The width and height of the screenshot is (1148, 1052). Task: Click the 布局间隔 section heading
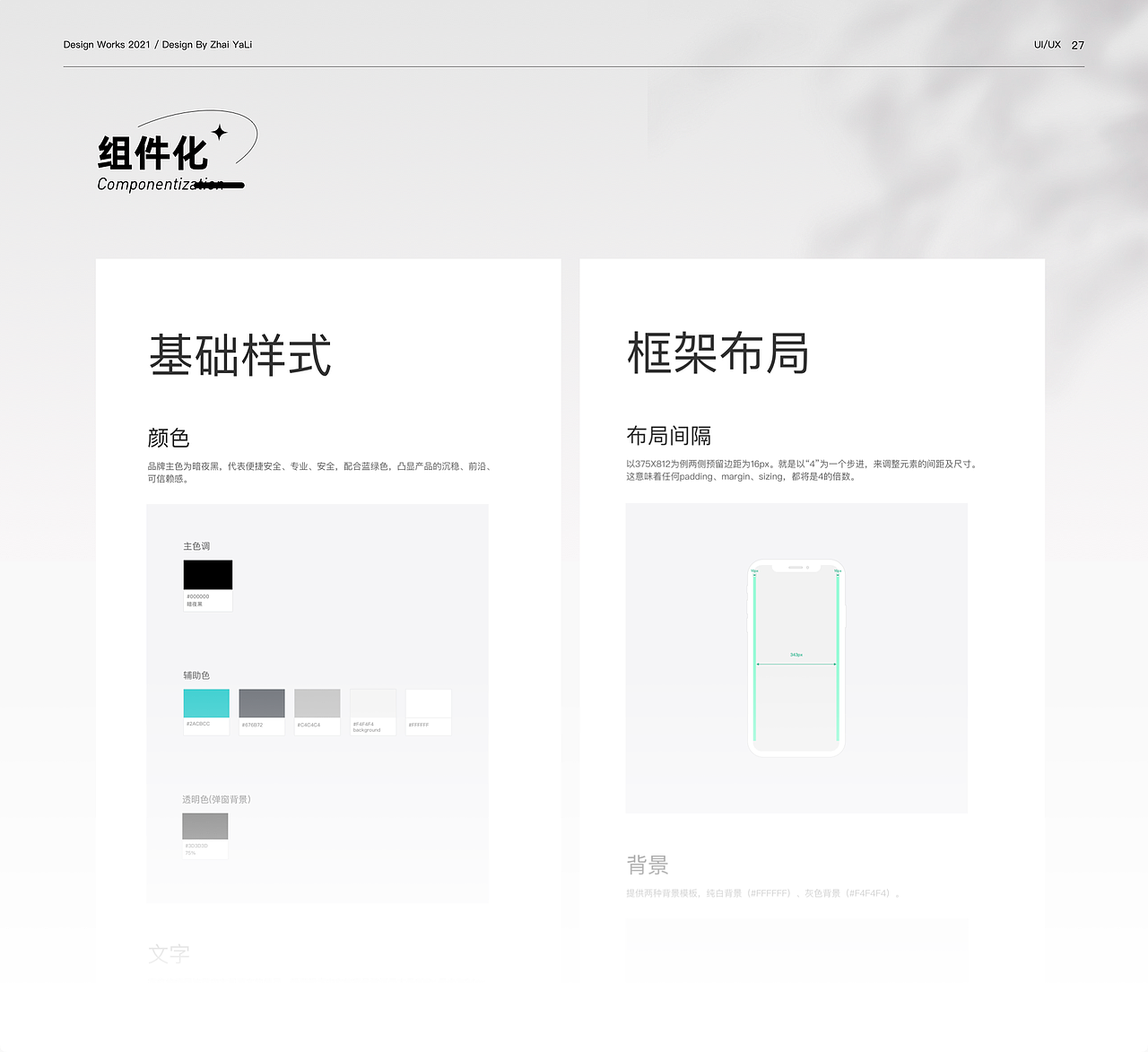[669, 436]
